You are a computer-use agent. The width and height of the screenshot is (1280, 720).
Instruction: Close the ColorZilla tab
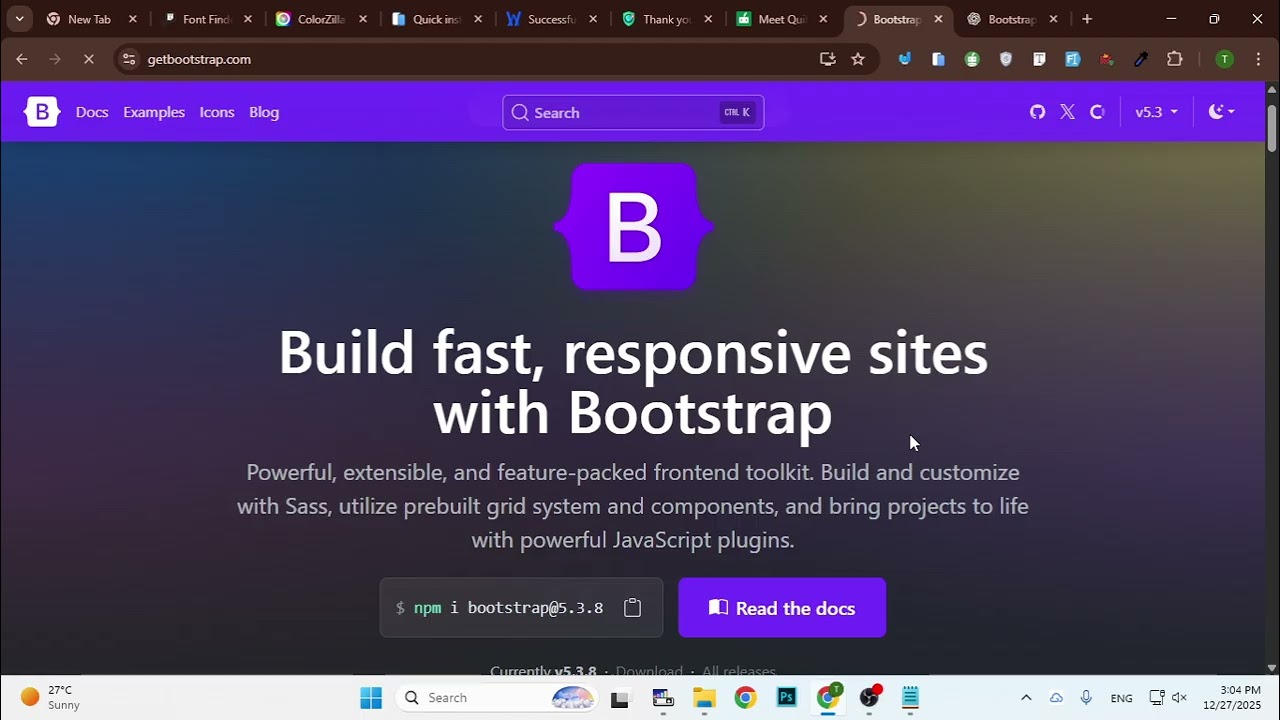coord(363,19)
